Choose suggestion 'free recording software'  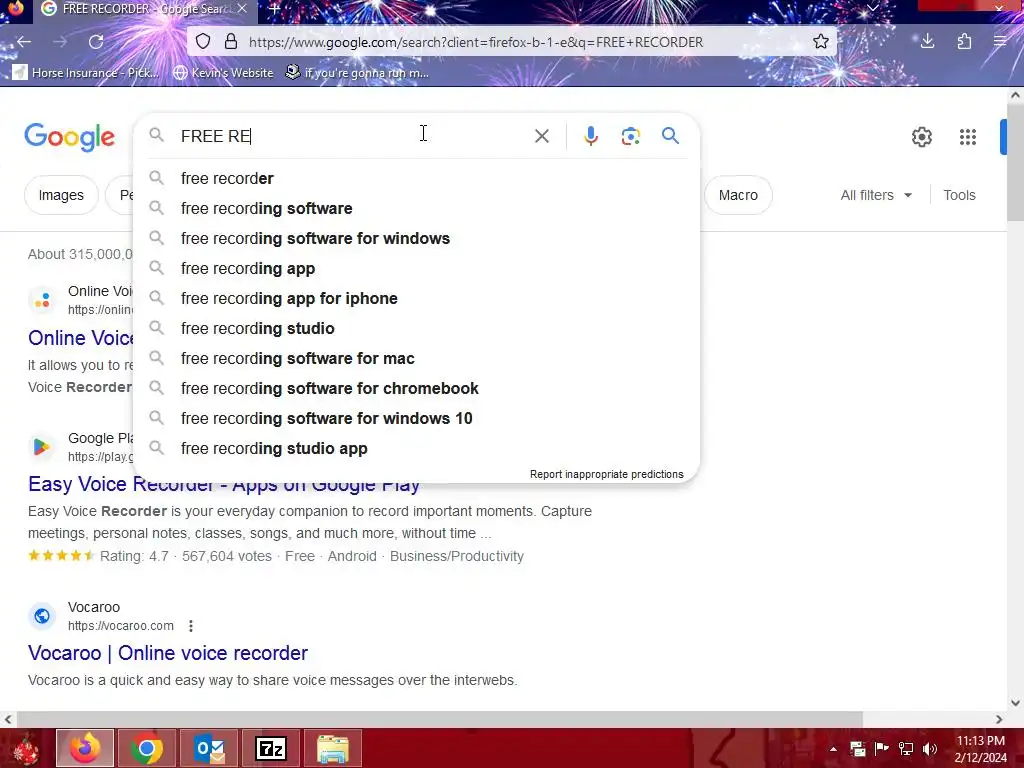[416, 208]
